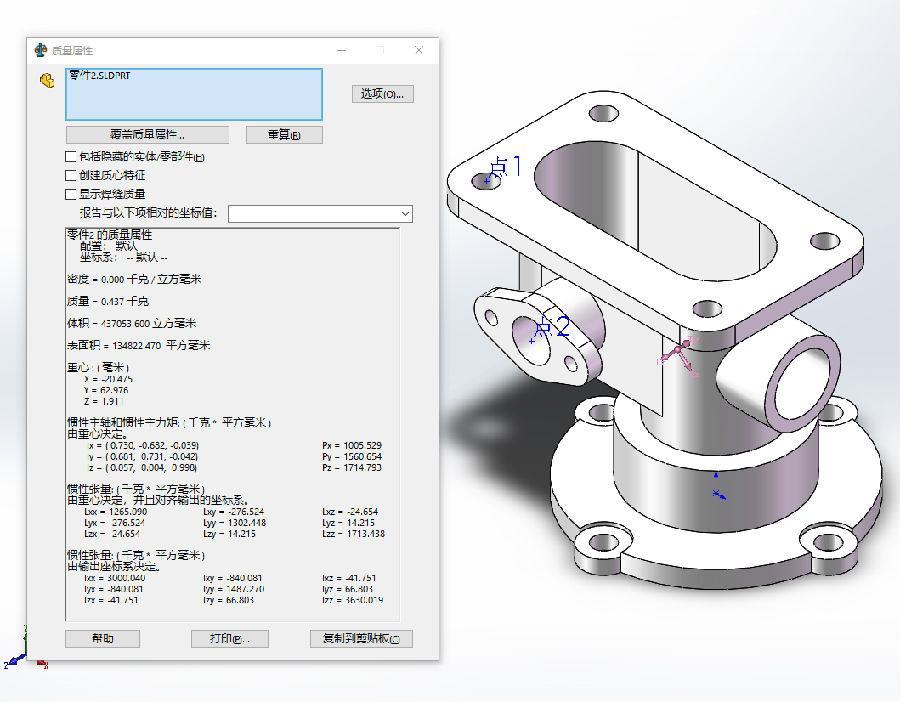
Task: Toggle the 创建质心特征 checkbox
Action: click(x=71, y=175)
